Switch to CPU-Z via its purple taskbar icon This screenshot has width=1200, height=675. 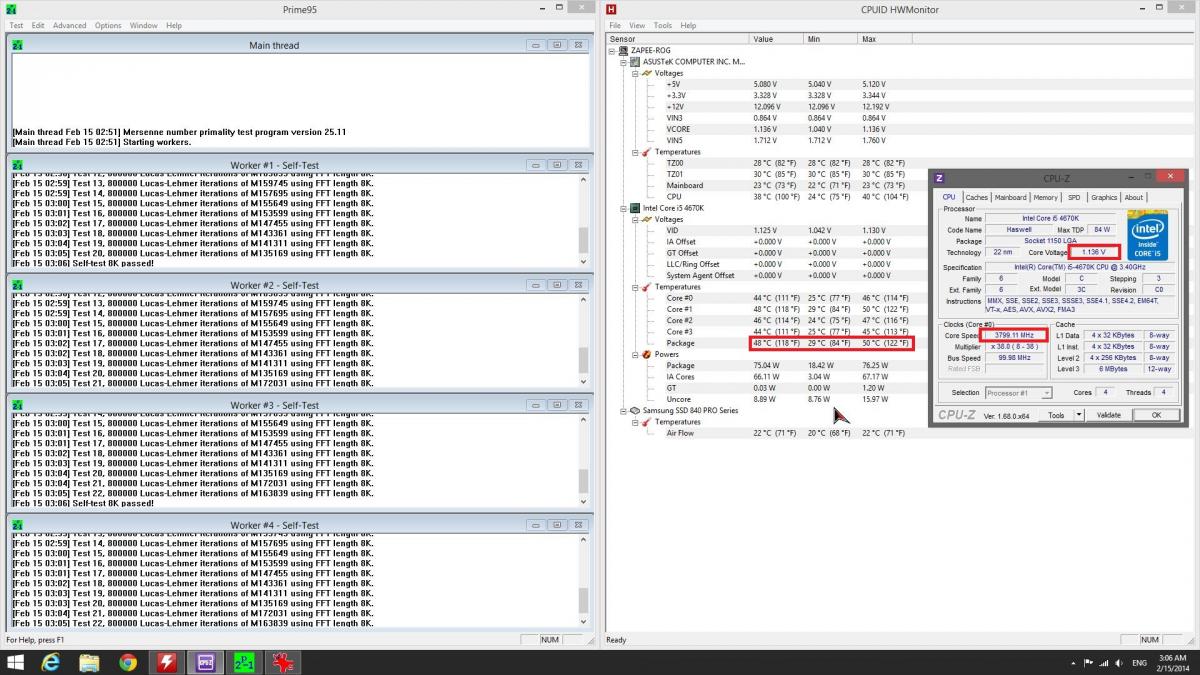pos(204,662)
